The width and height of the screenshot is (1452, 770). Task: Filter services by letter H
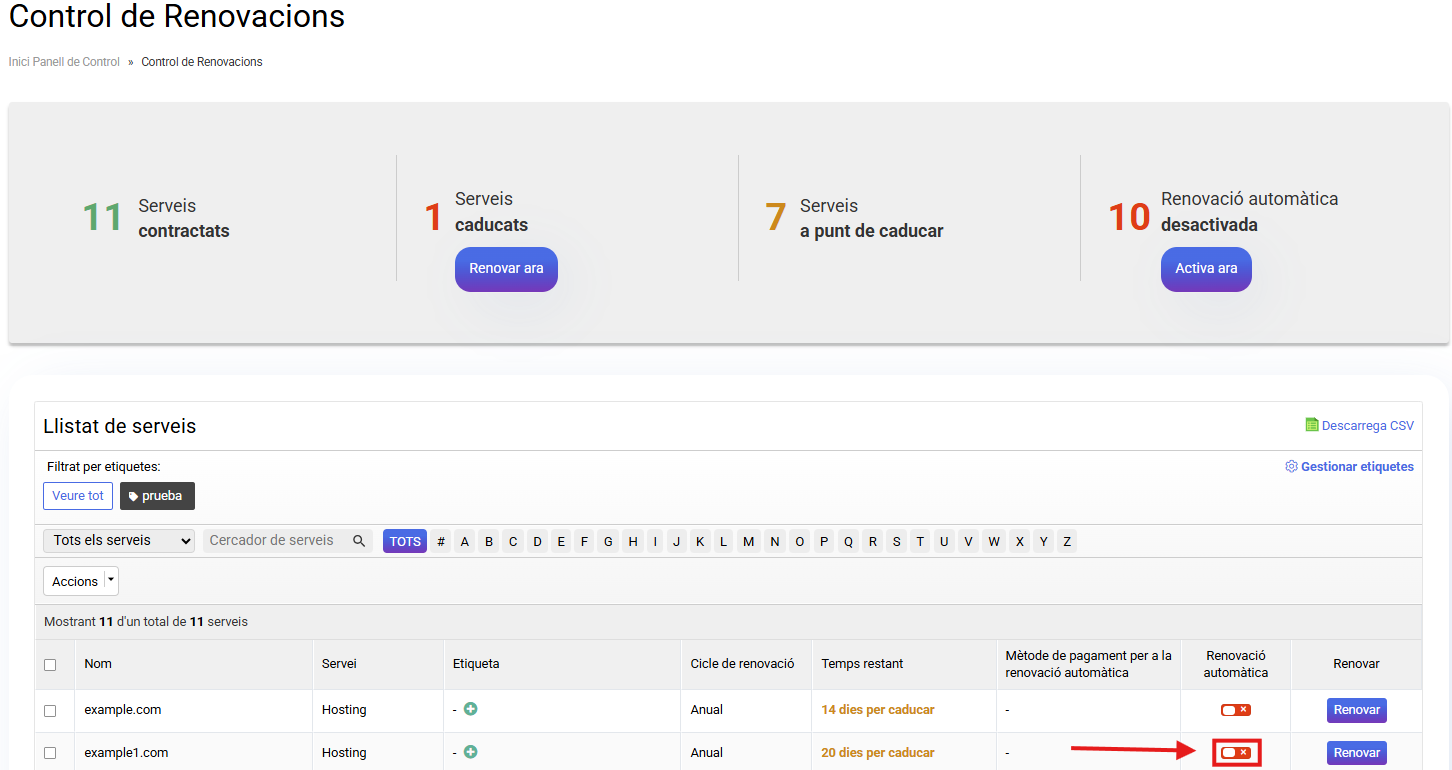(632, 541)
